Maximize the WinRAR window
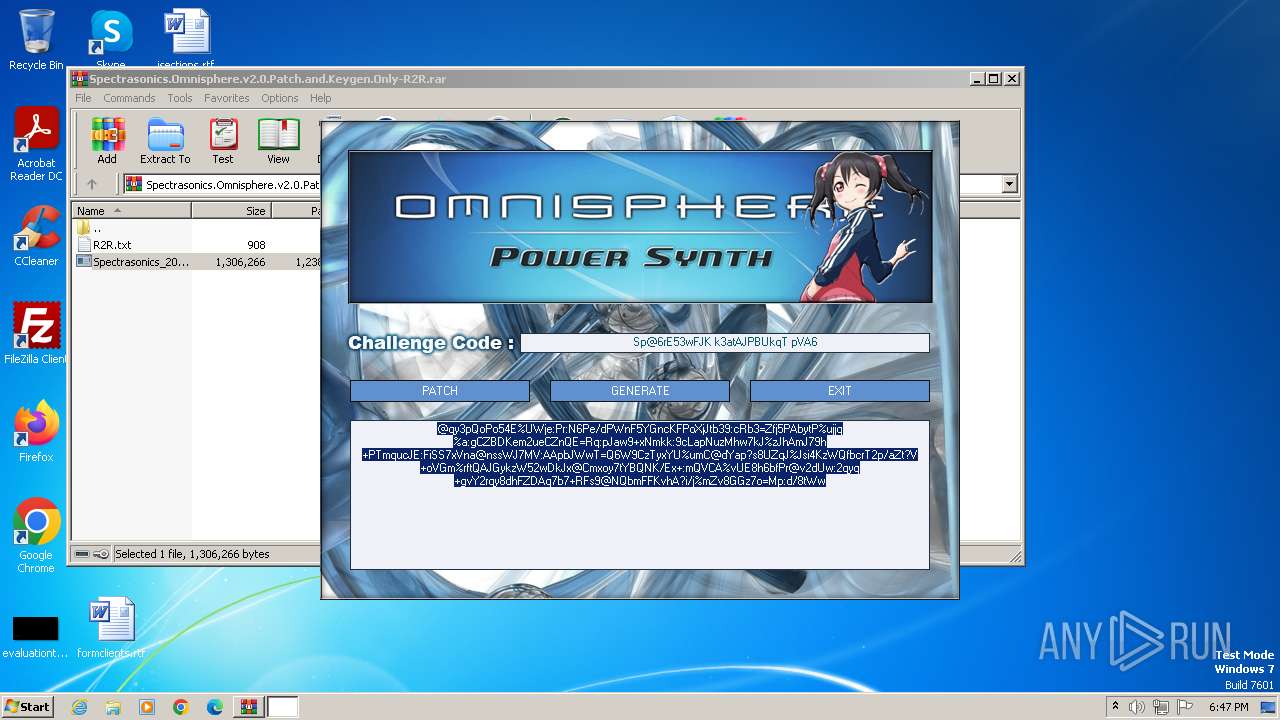Image resolution: width=1280 pixels, height=720 pixels. tap(993, 79)
